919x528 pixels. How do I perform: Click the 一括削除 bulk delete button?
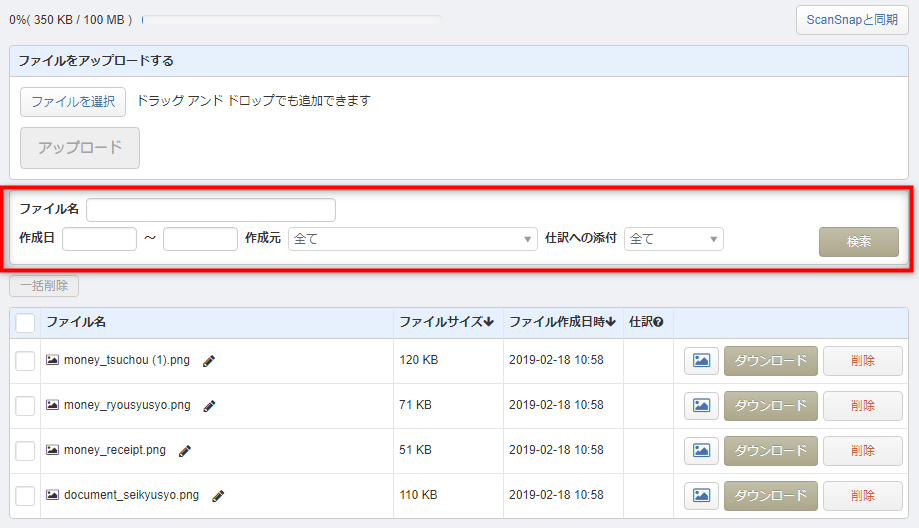tap(44, 286)
